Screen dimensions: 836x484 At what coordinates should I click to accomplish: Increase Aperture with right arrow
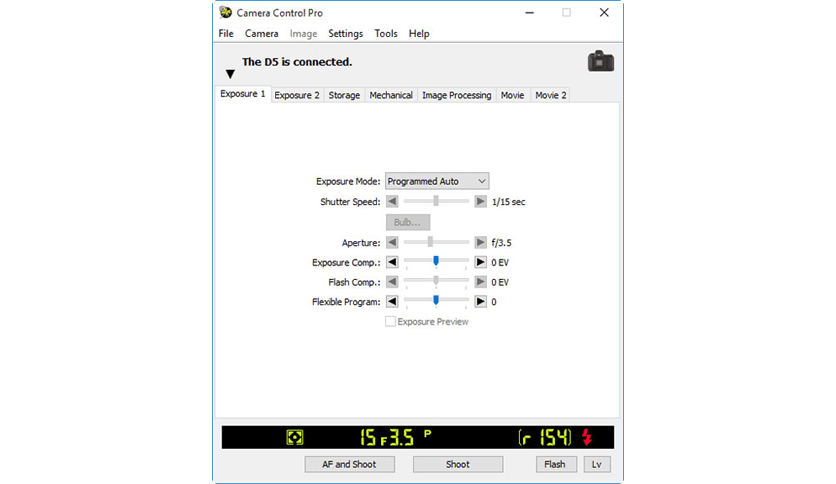click(x=480, y=243)
